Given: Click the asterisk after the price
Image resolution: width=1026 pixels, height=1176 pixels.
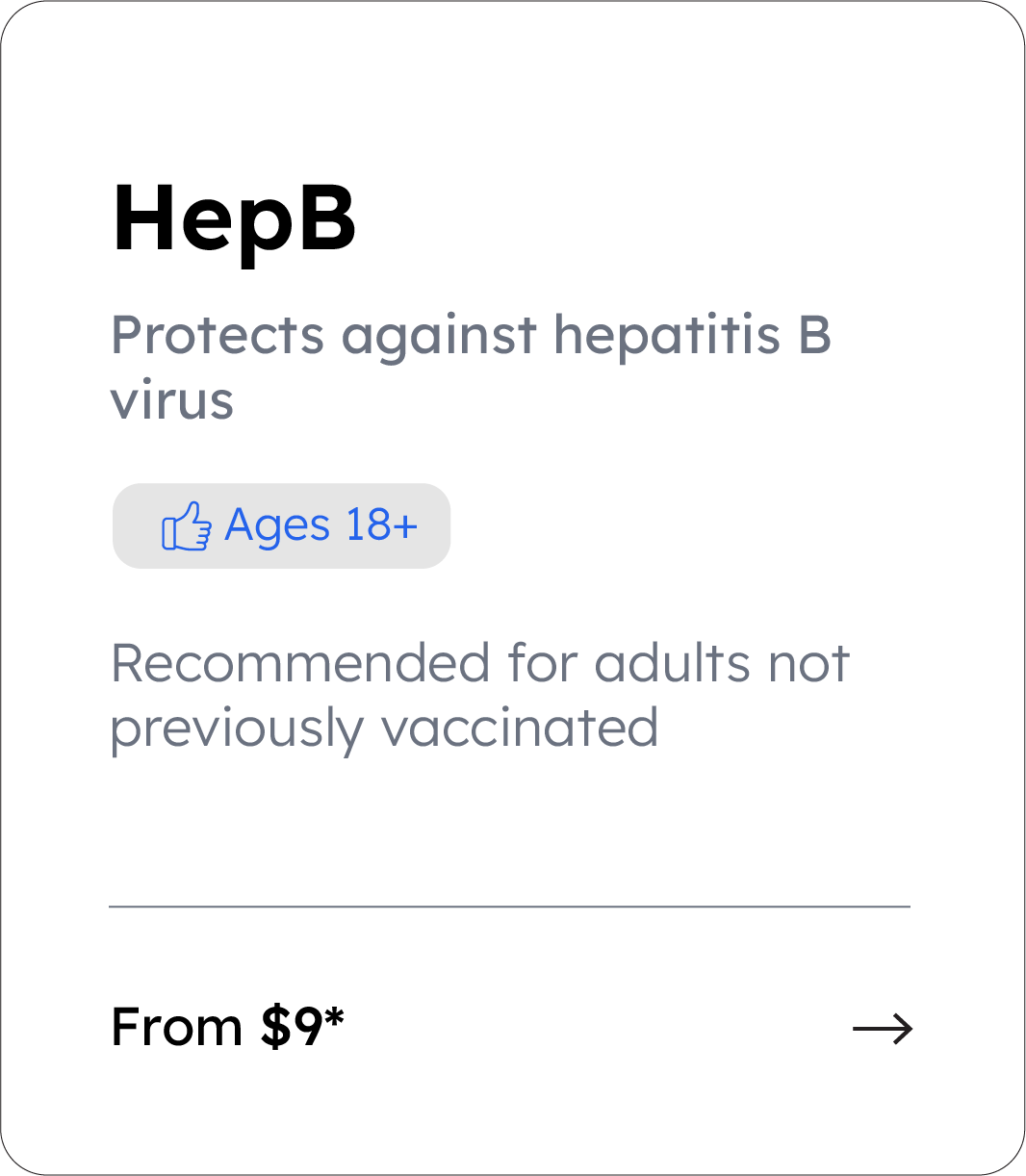Looking at the screenshot, I should tap(334, 1018).
